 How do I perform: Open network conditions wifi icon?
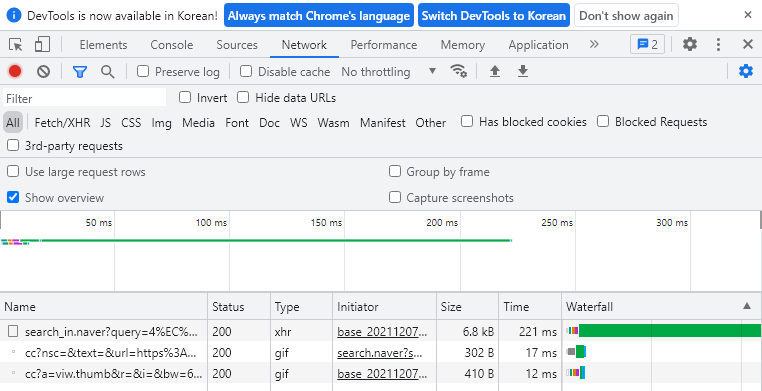click(x=458, y=71)
